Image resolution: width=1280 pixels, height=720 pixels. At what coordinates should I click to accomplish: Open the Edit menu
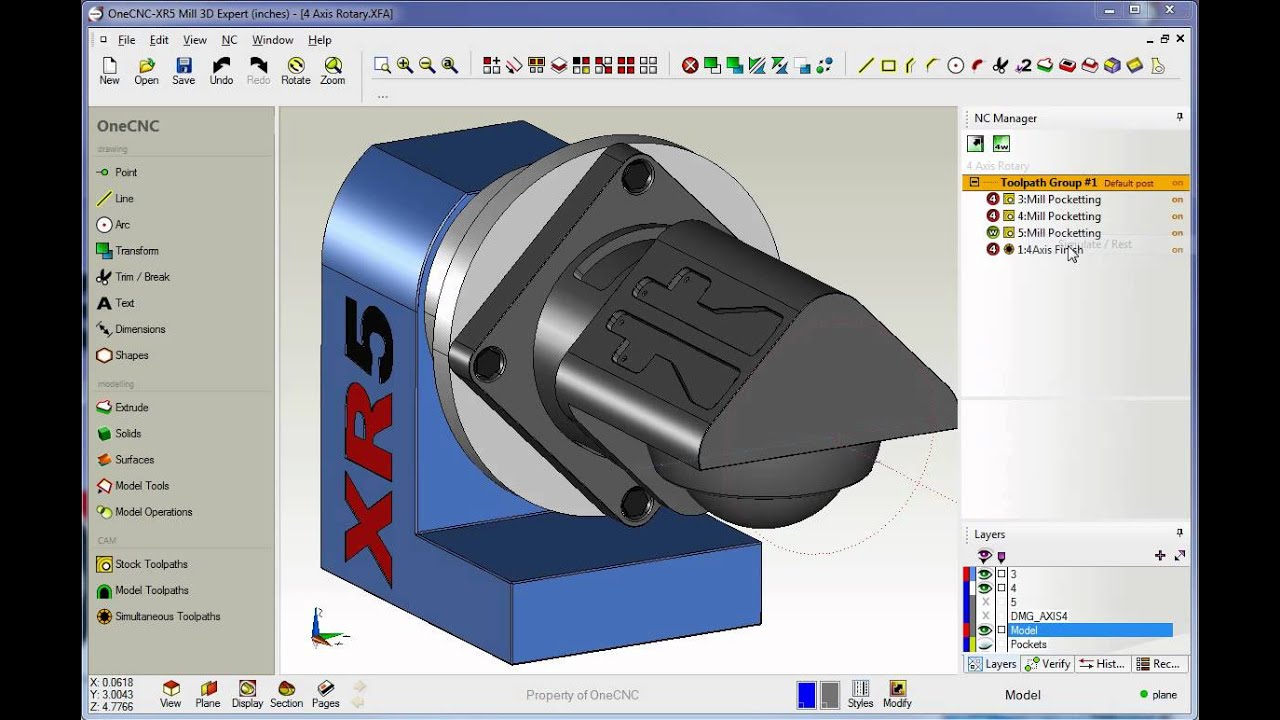(x=159, y=40)
